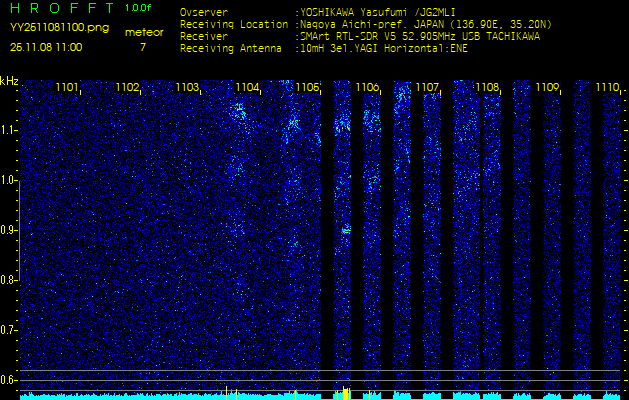Click the 1110 time marker
The image size is (629, 400).
click(608, 87)
